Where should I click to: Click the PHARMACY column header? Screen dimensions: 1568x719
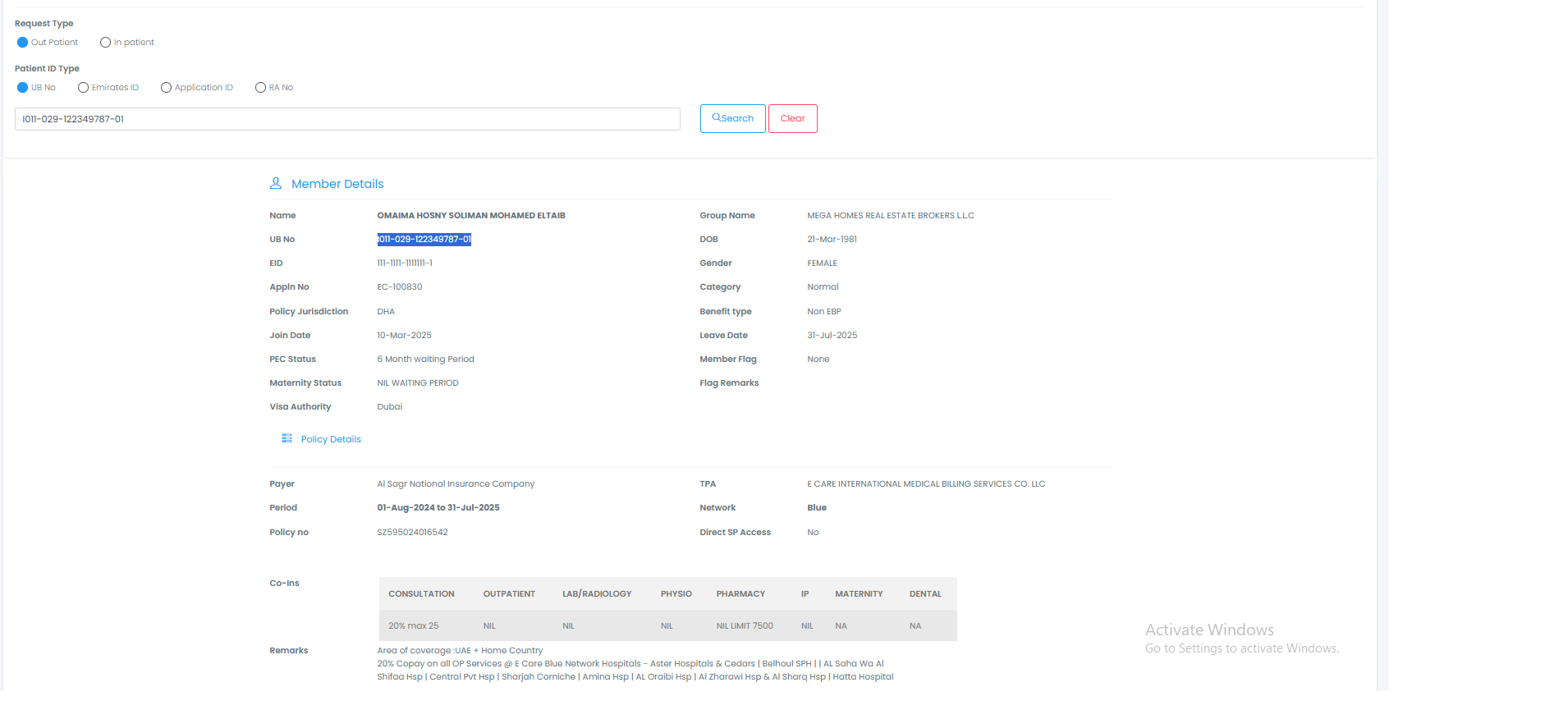[x=740, y=594]
